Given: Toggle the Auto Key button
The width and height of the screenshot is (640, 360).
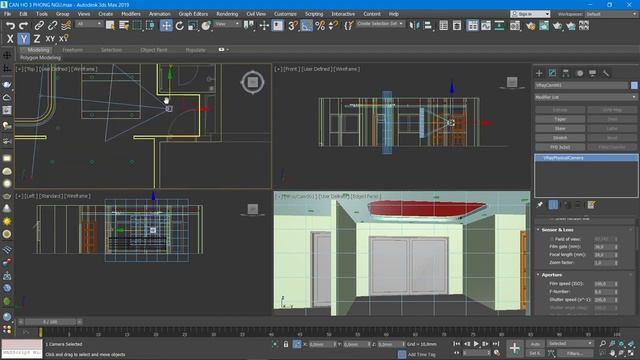Looking at the screenshot, I should (x=535, y=344).
